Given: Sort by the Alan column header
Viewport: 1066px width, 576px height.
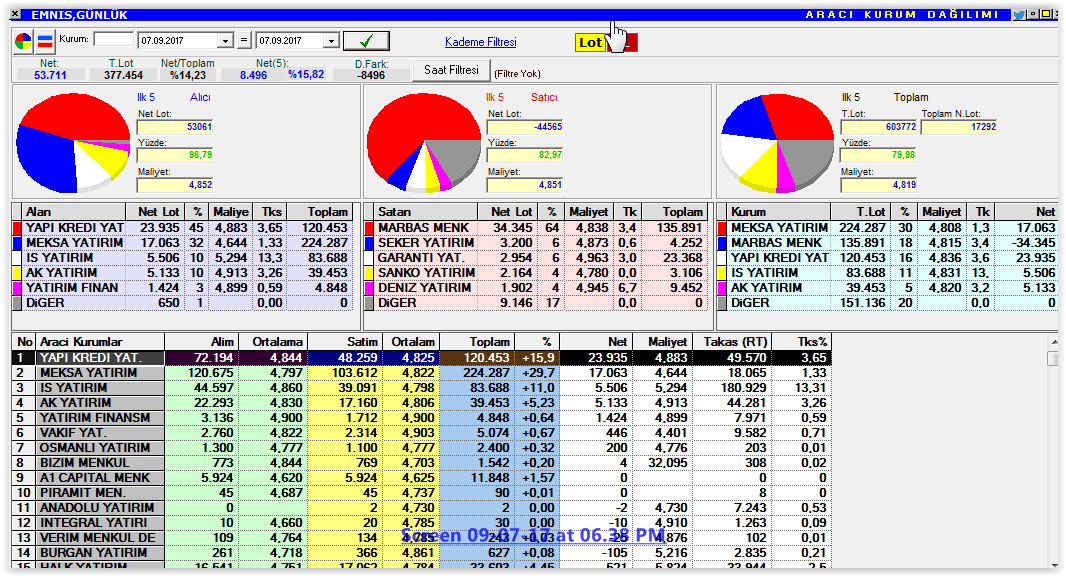Looking at the screenshot, I should coord(73,212).
